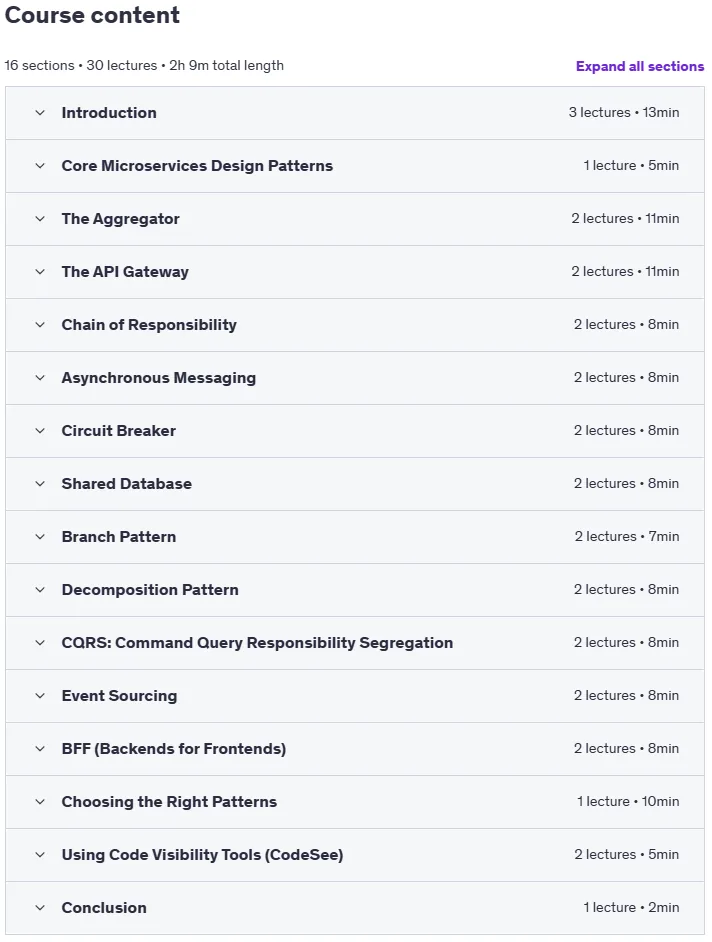Expand Core Microservices Design Patterns chevron
The image size is (712, 942).
point(40,166)
